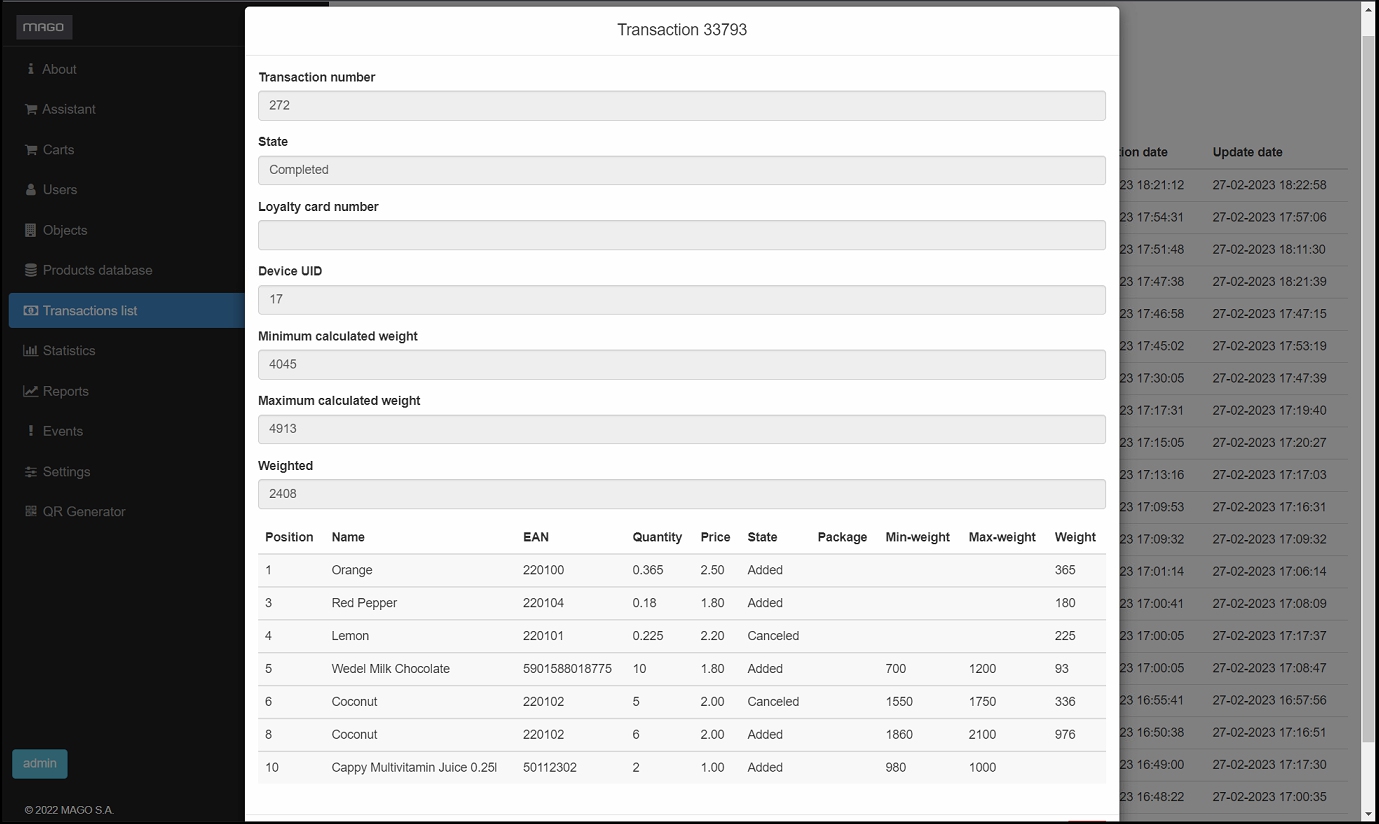Image resolution: width=1379 pixels, height=824 pixels.
Task: Click the Coconut name in position 6 row
Action: point(354,702)
